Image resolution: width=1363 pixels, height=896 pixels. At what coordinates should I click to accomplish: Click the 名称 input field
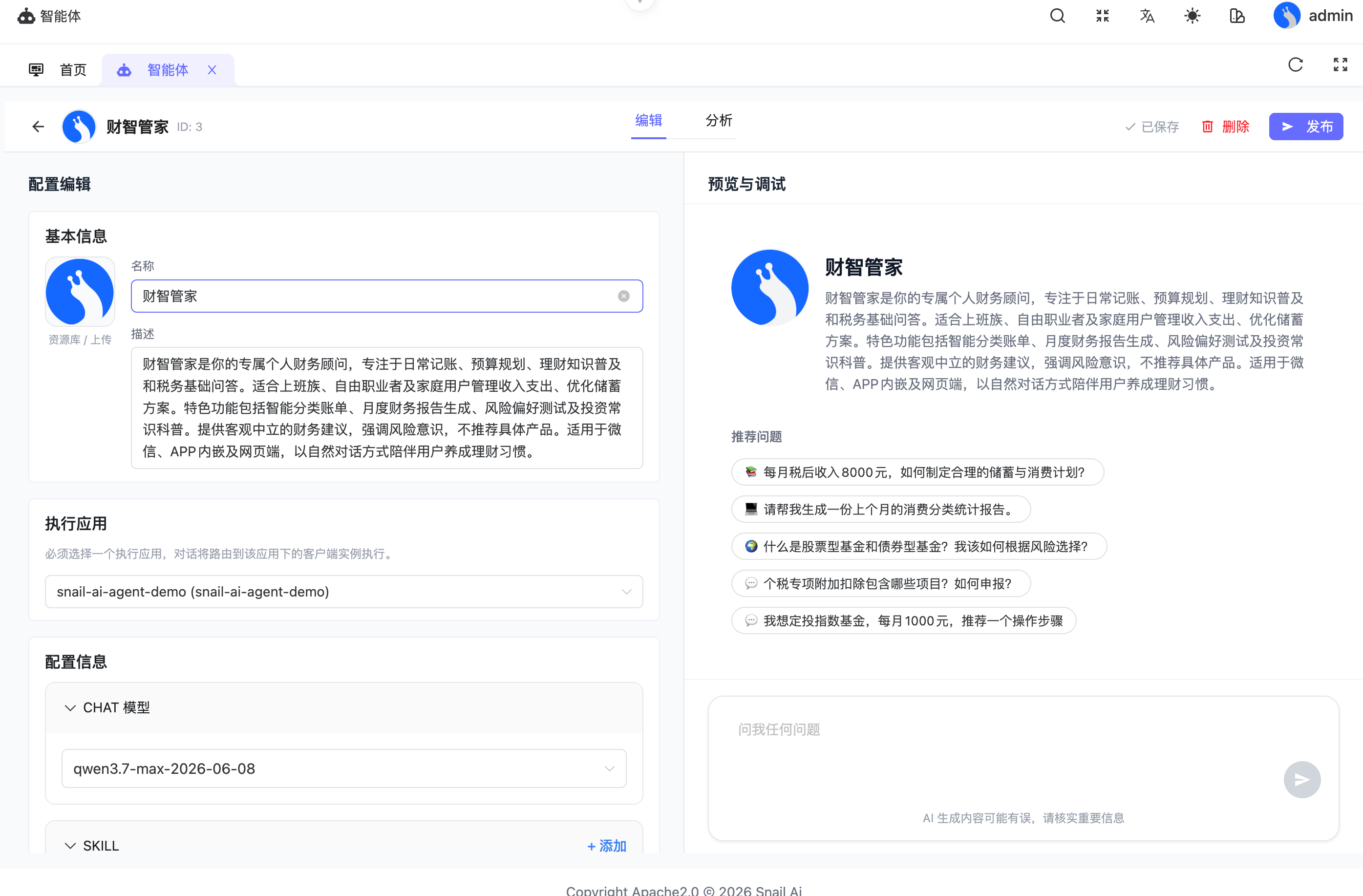click(386, 296)
